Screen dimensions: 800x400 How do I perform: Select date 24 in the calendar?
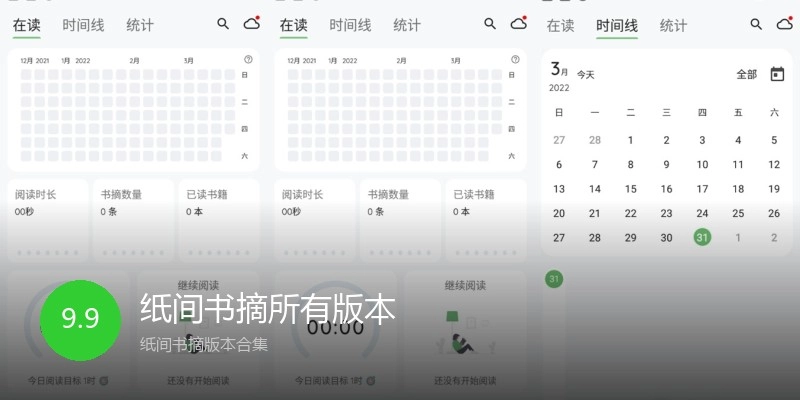[703, 213]
